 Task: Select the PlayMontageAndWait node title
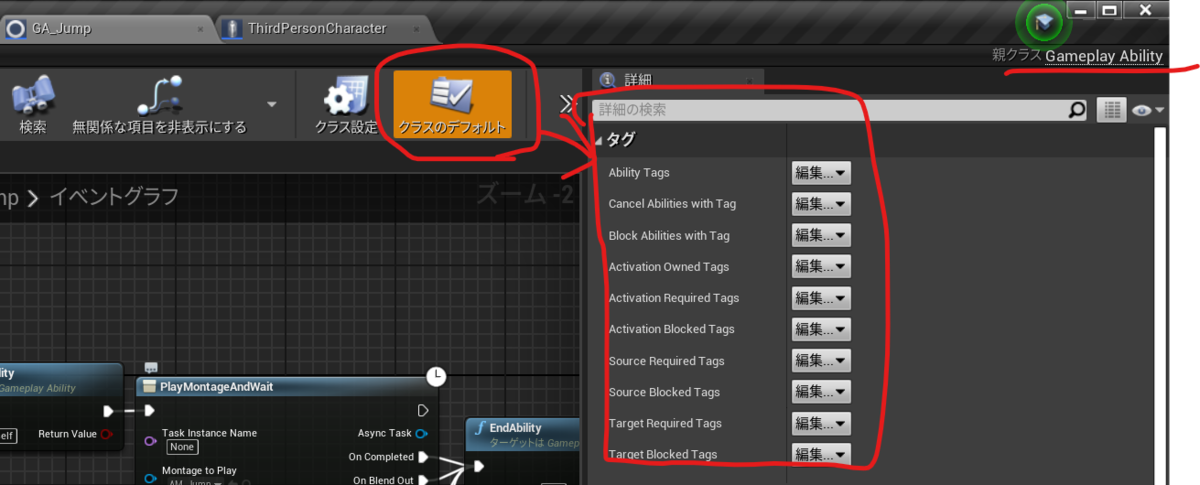pos(216,387)
